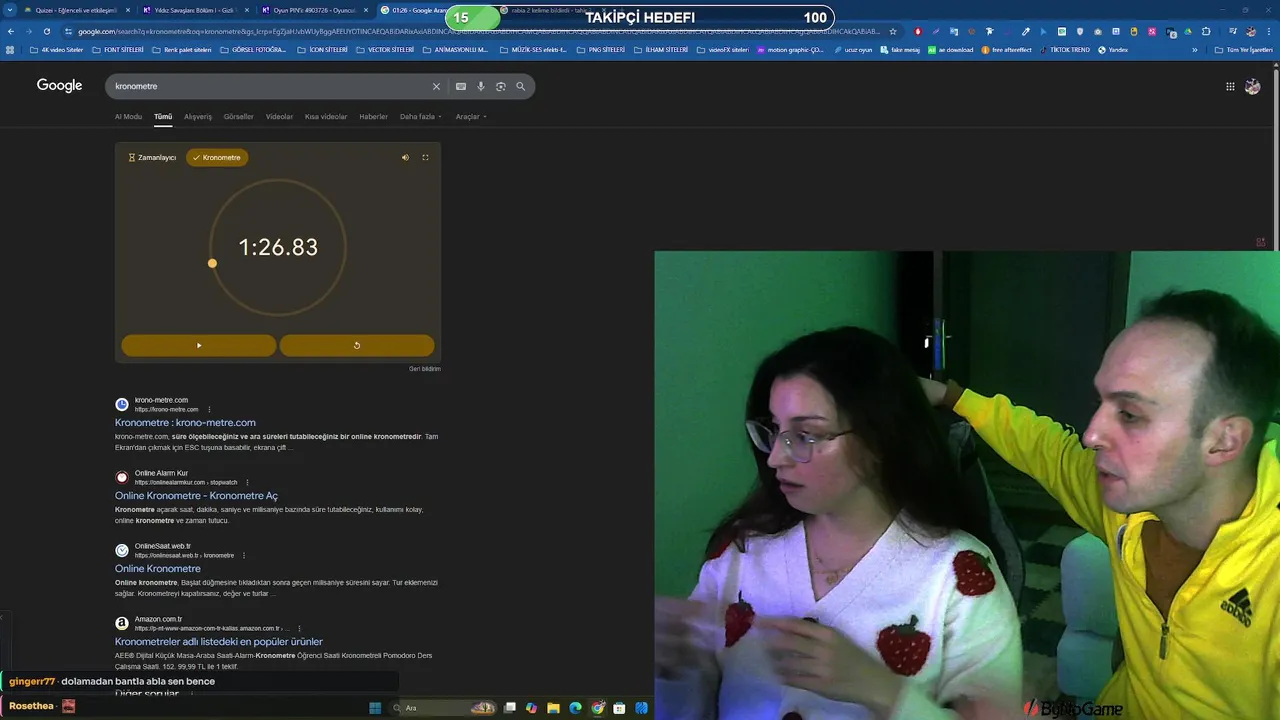Switch to the Quizizz browser tab
Image resolution: width=1280 pixels, height=720 pixels.
pos(76,10)
